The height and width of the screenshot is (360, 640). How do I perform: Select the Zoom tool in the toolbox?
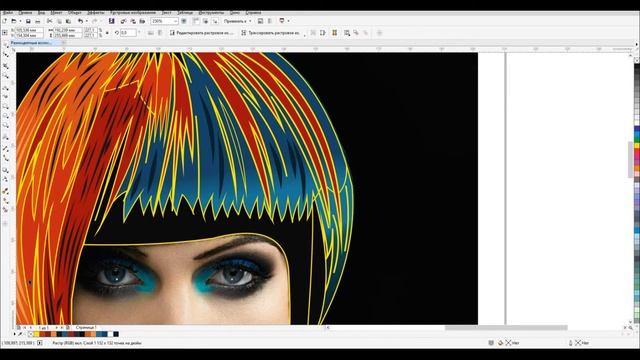pos(6,76)
